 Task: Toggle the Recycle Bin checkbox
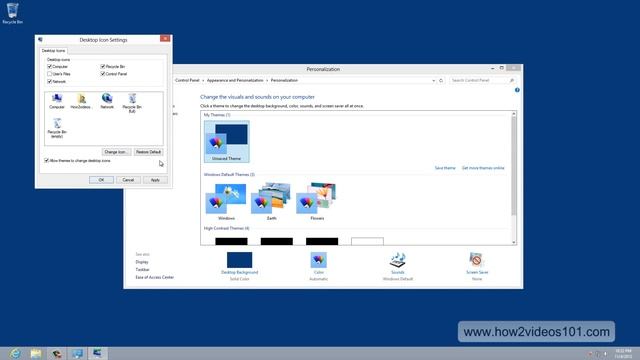[103, 67]
